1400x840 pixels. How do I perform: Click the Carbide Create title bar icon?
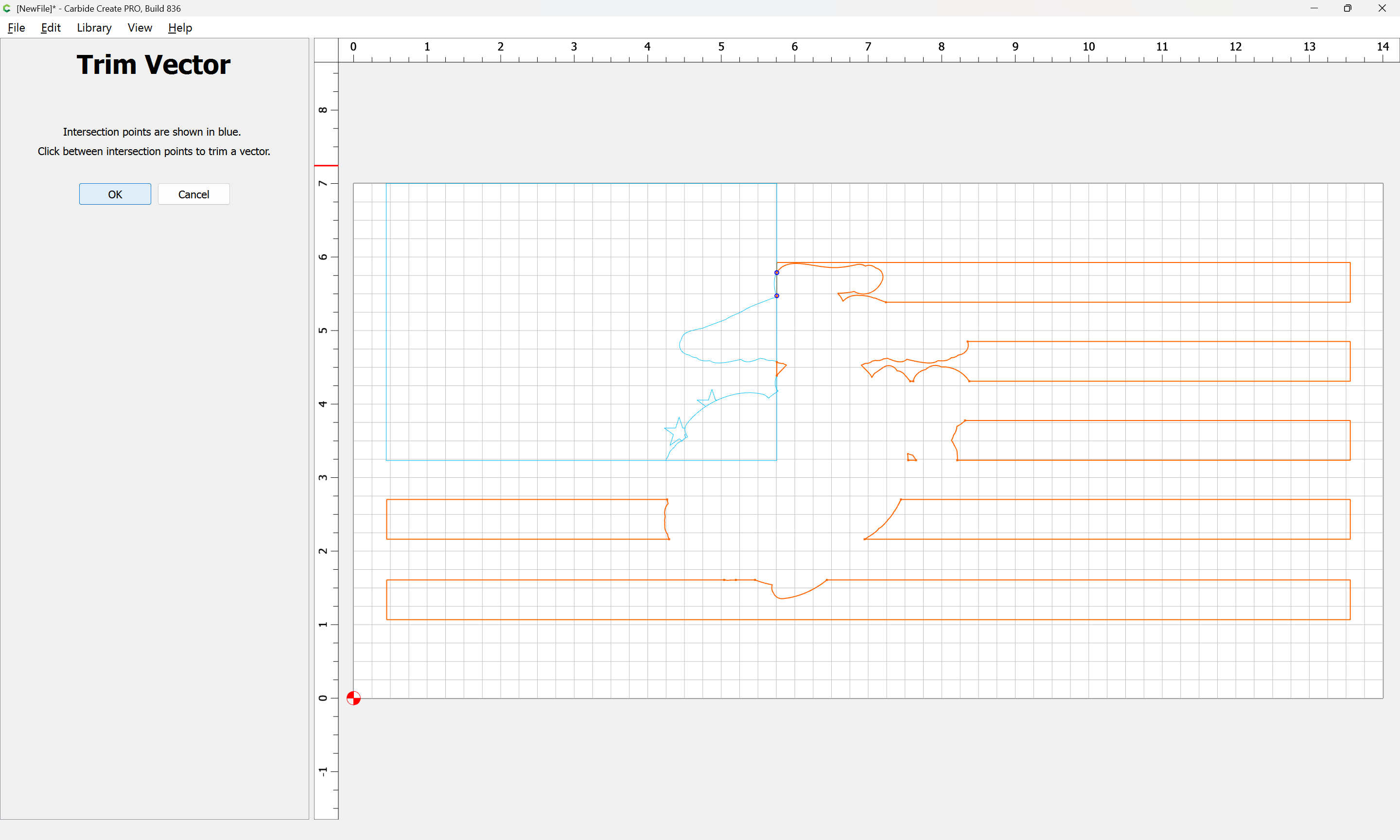point(7,8)
